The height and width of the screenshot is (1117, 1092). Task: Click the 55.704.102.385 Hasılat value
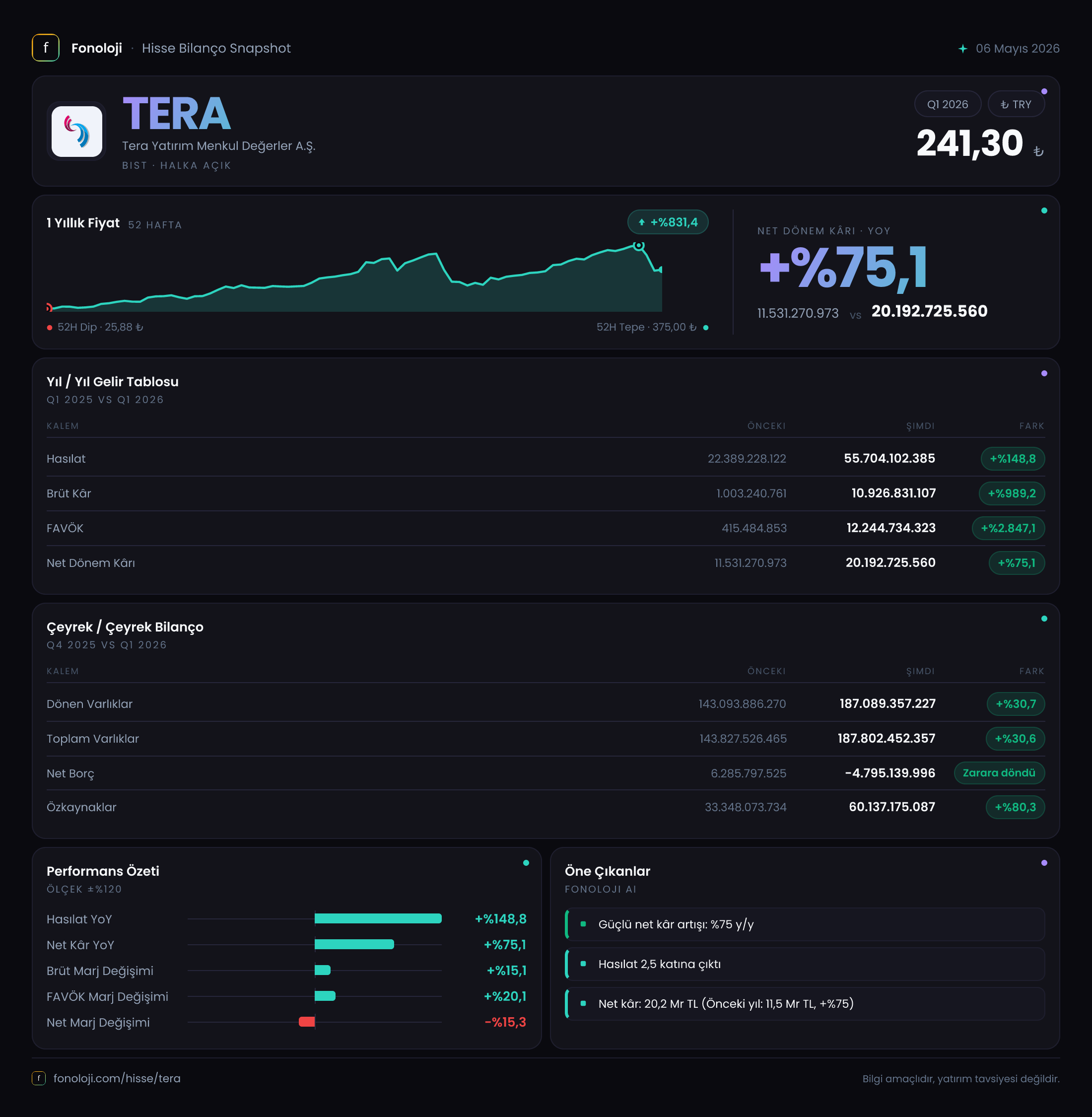(889, 458)
